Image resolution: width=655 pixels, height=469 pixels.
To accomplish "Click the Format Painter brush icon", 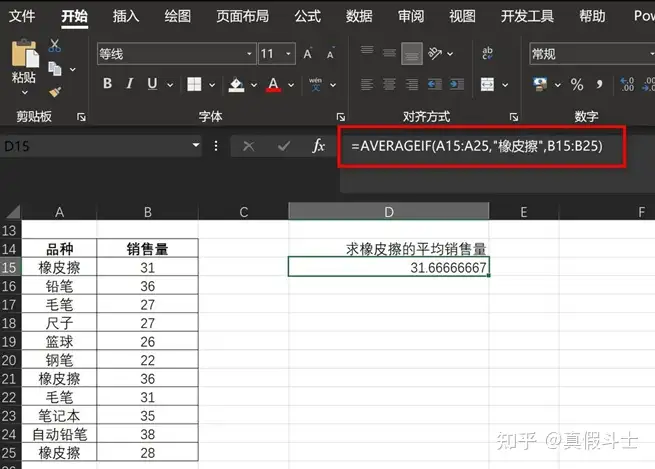I will pyautogui.click(x=55, y=92).
